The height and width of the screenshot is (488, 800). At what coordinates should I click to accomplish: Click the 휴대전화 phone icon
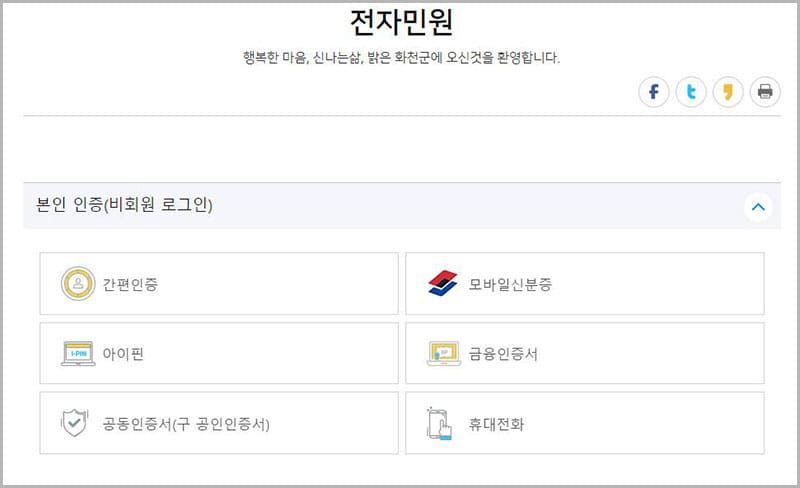(441, 424)
